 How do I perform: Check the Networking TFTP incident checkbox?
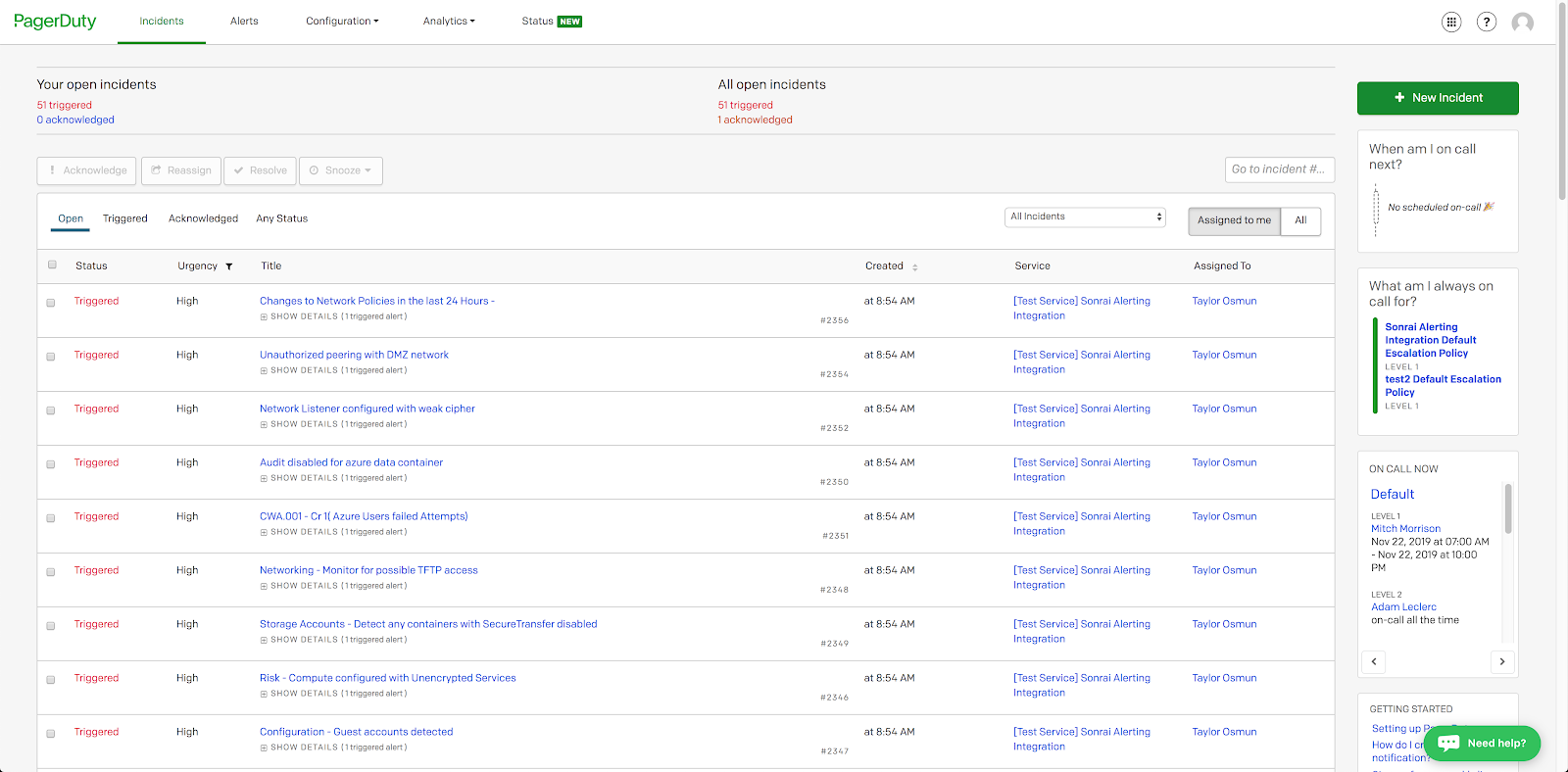(x=51, y=572)
